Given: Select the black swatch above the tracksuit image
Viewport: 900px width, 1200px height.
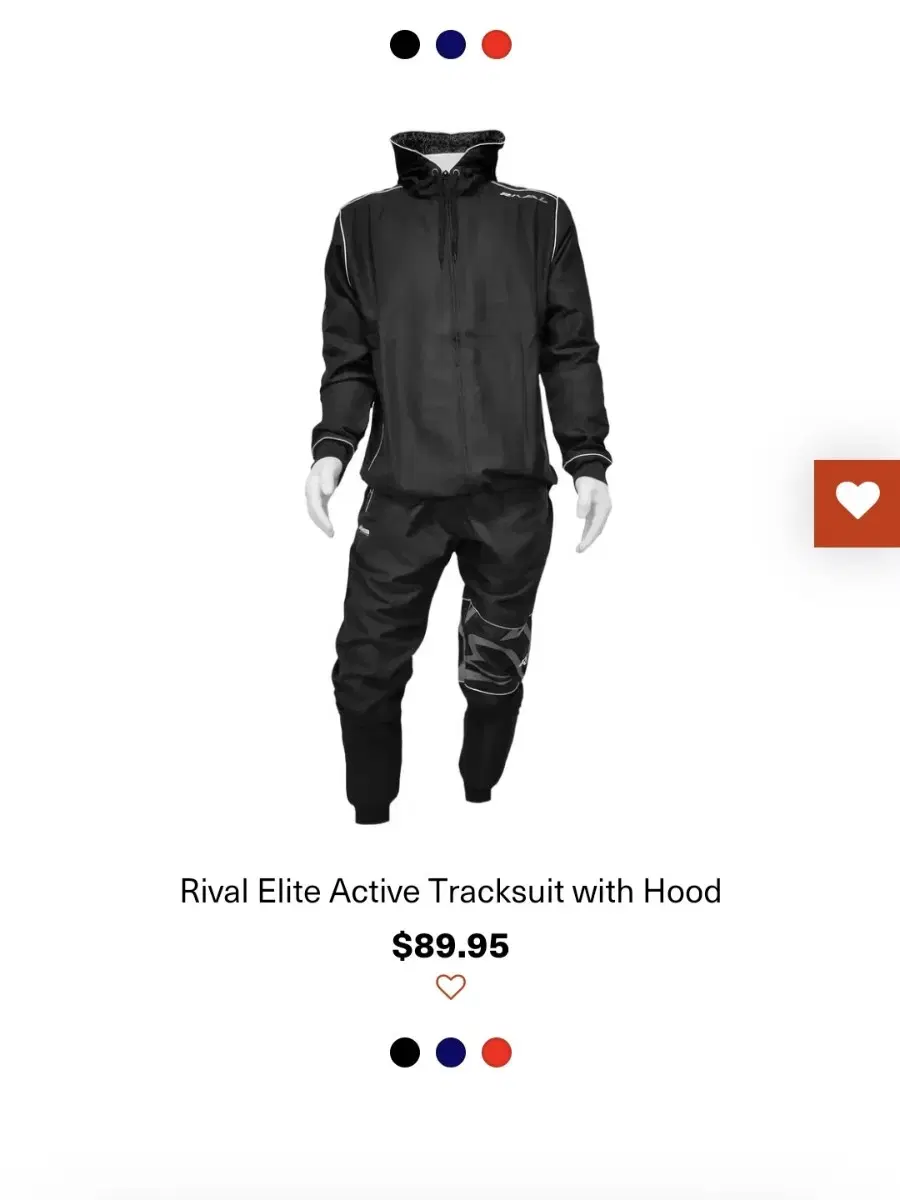Looking at the screenshot, I should [x=405, y=45].
